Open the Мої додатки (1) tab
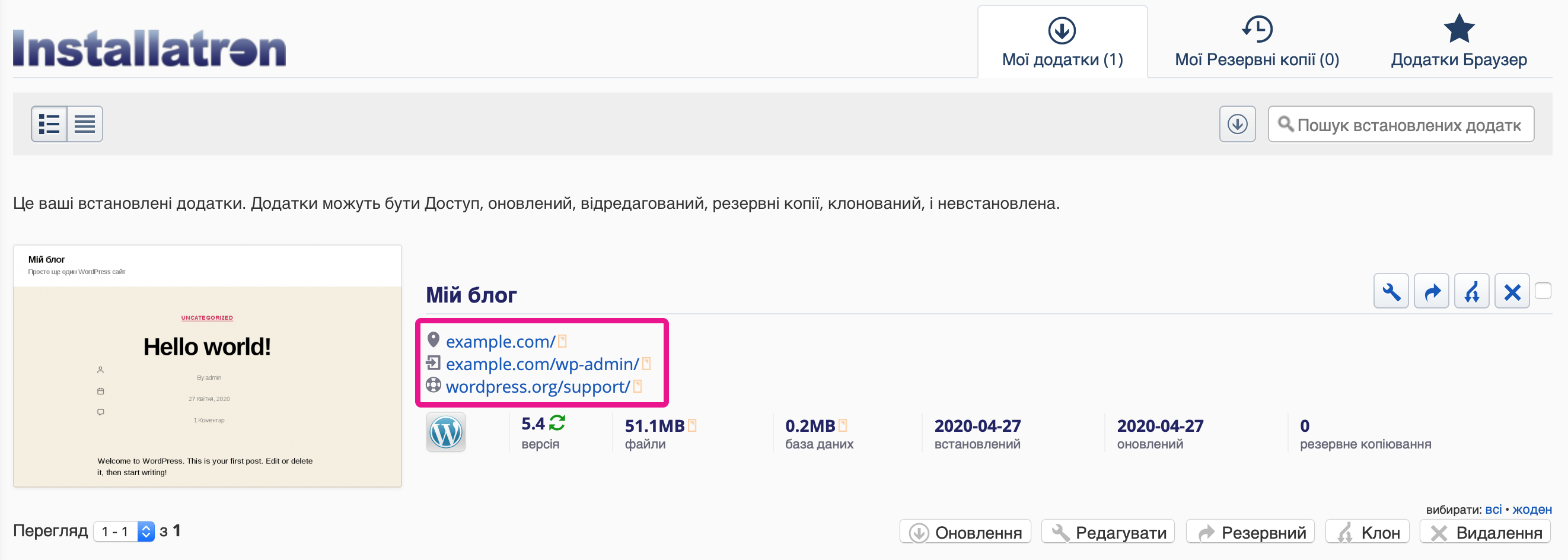1568x560 pixels. tap(1062, 43)
